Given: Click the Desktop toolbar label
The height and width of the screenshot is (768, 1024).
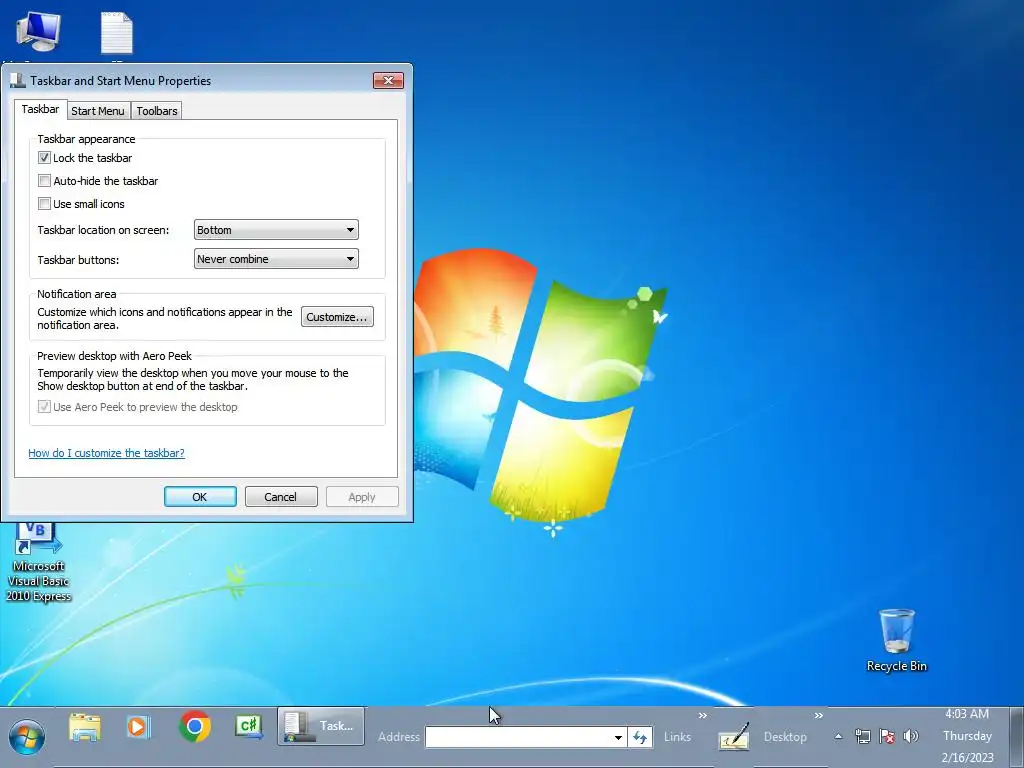Looking at the screenshot, I should pos(785,737).
